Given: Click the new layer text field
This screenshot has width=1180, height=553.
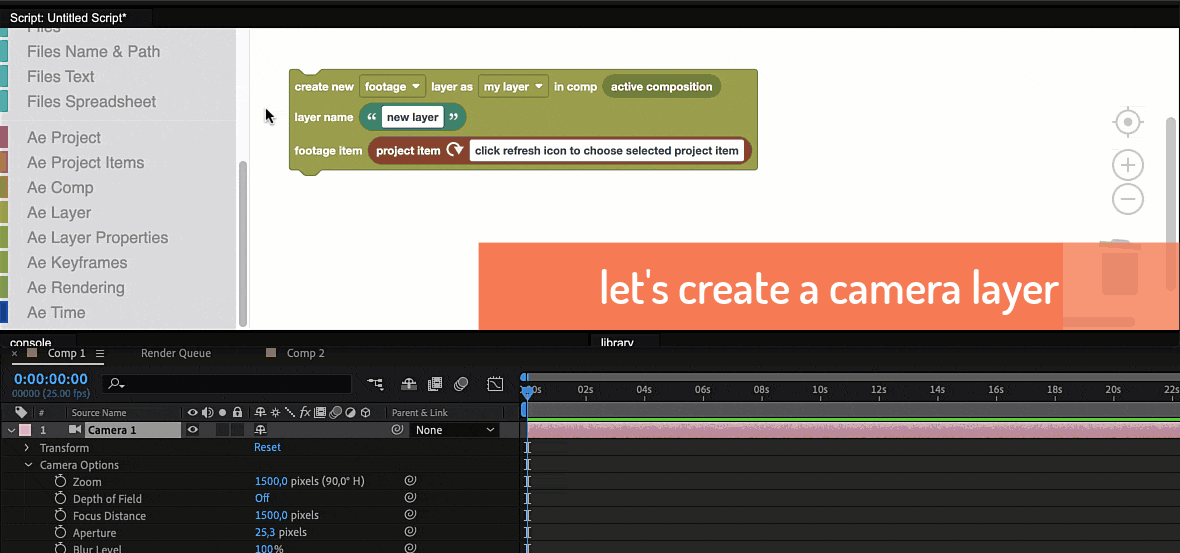Looking at the screenshot, I should [x=412, y=117].
